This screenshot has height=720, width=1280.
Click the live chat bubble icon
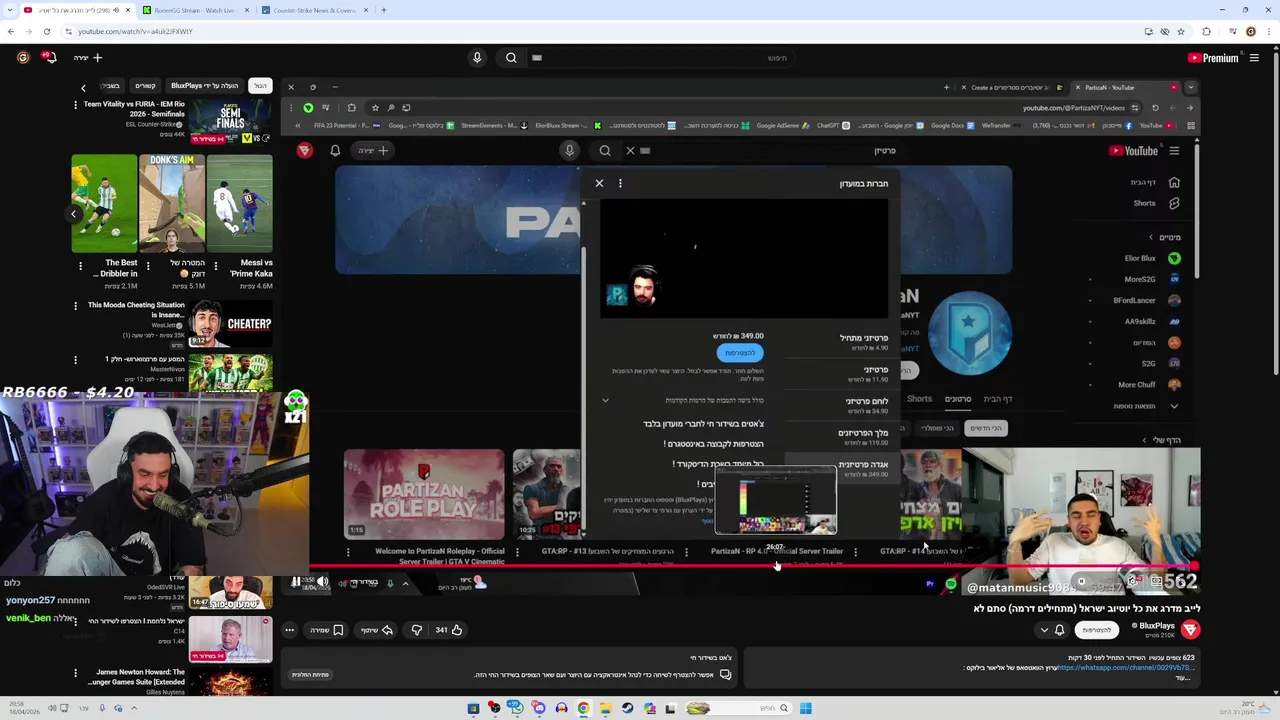click(x=726, y=675)
